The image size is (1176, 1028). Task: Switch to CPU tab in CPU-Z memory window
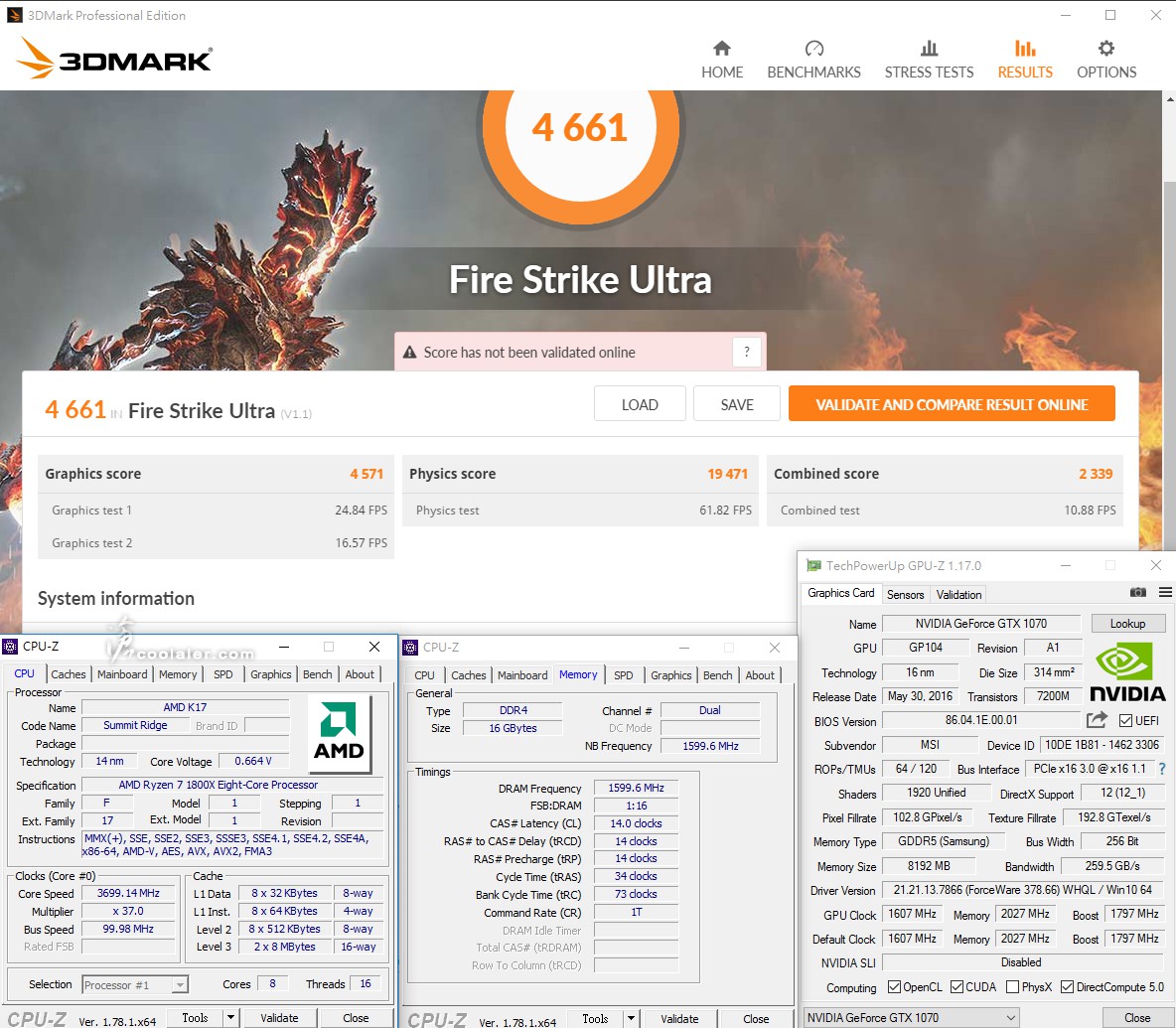pos(424,674)
